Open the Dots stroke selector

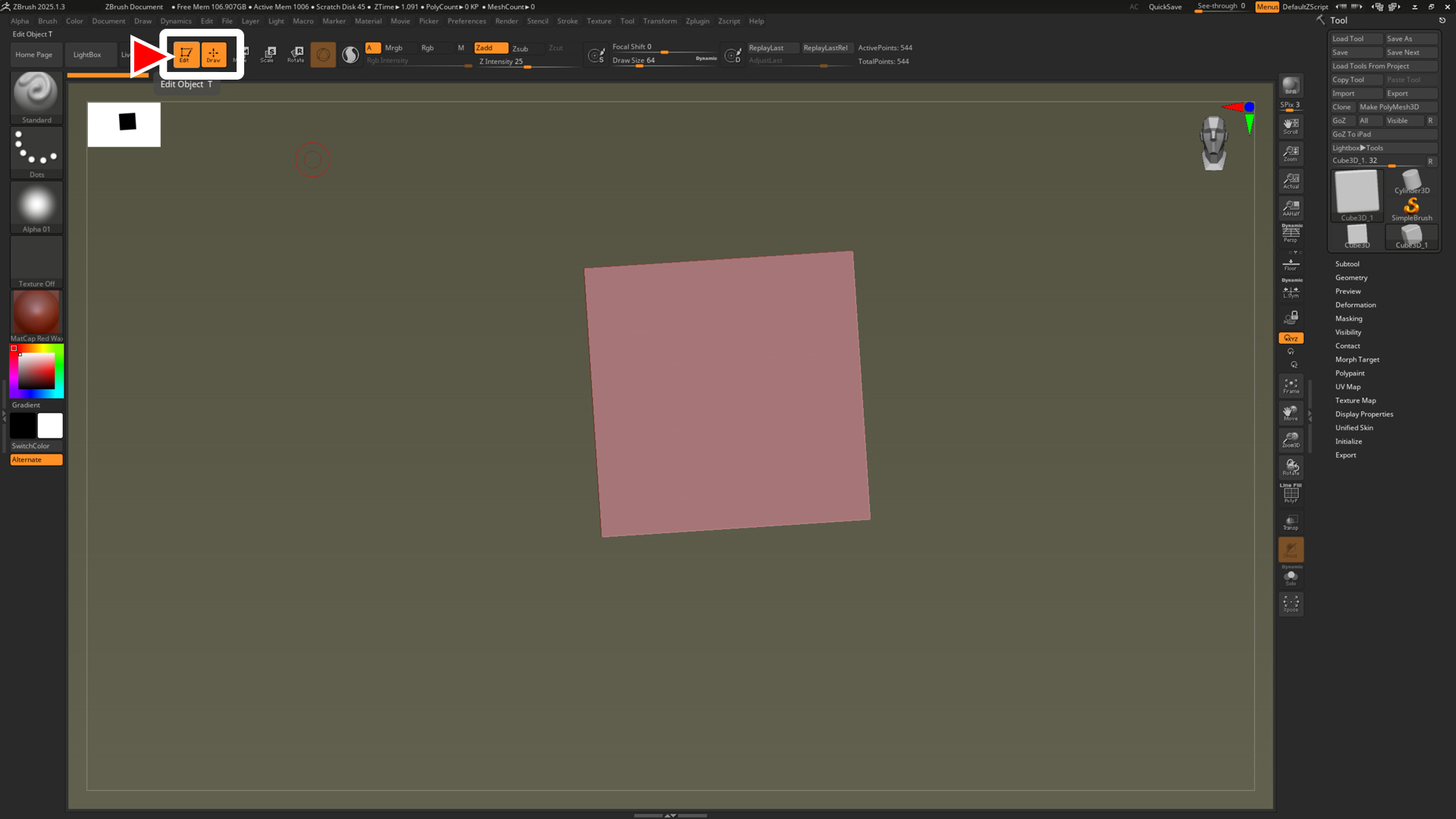tap(36, 152)
